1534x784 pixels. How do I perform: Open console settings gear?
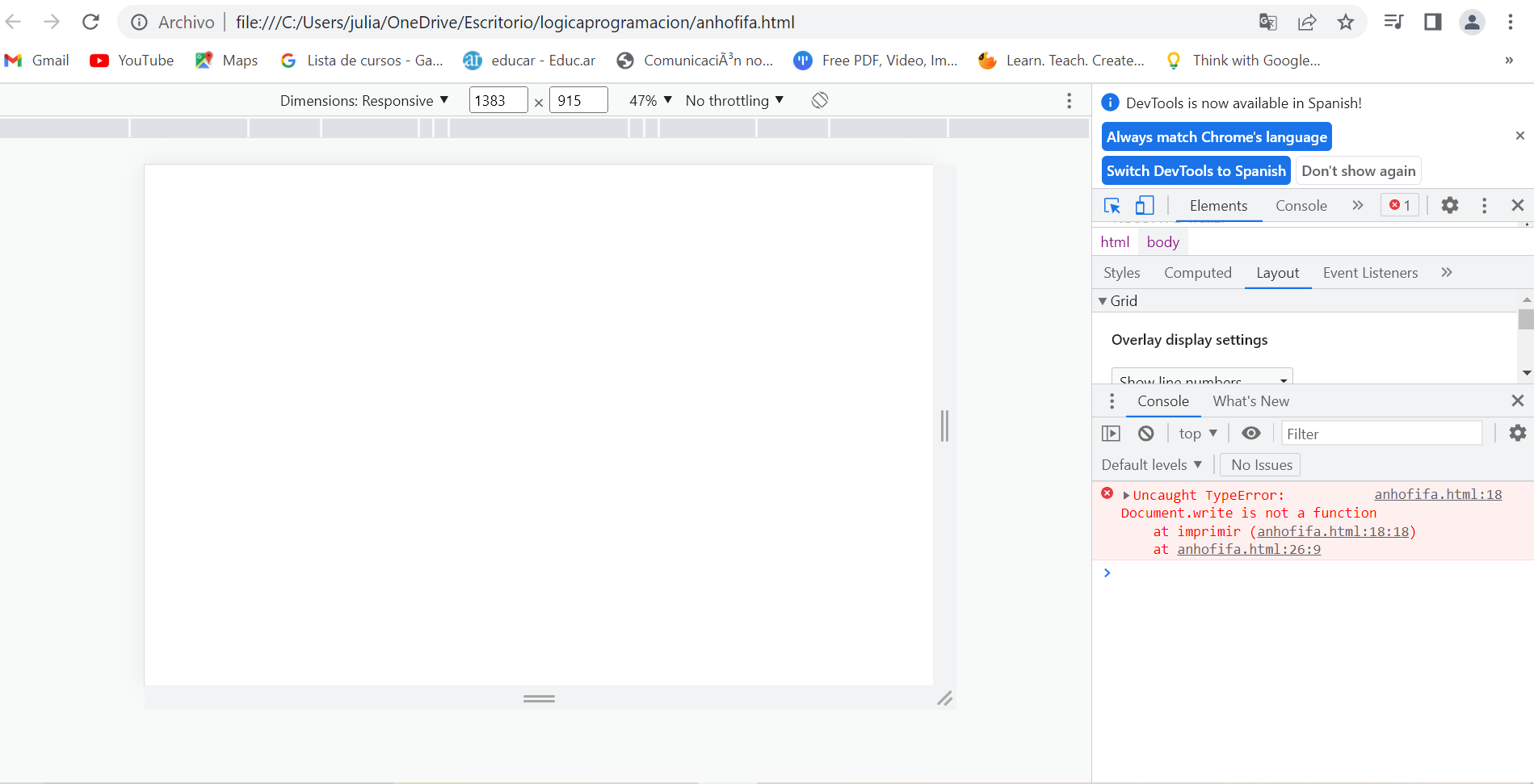pyautogui.click(x=1517, y=433)
